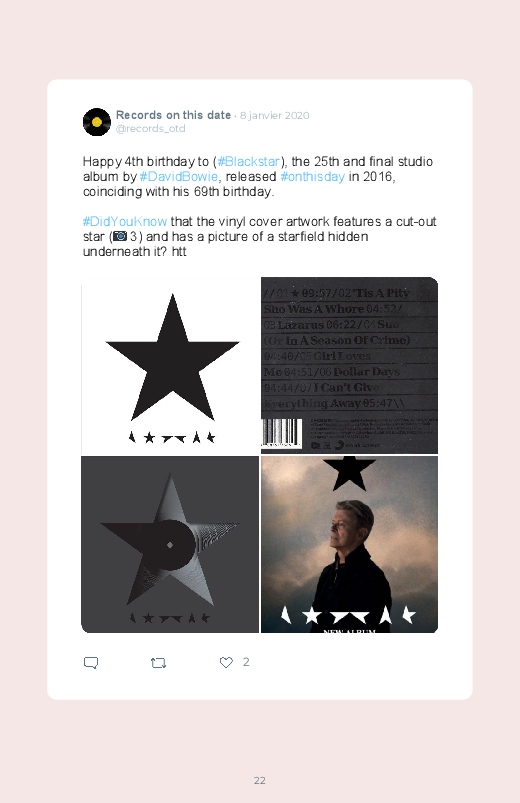
Task: Like the tweet with heart icon
Action: tap(226, 662)
